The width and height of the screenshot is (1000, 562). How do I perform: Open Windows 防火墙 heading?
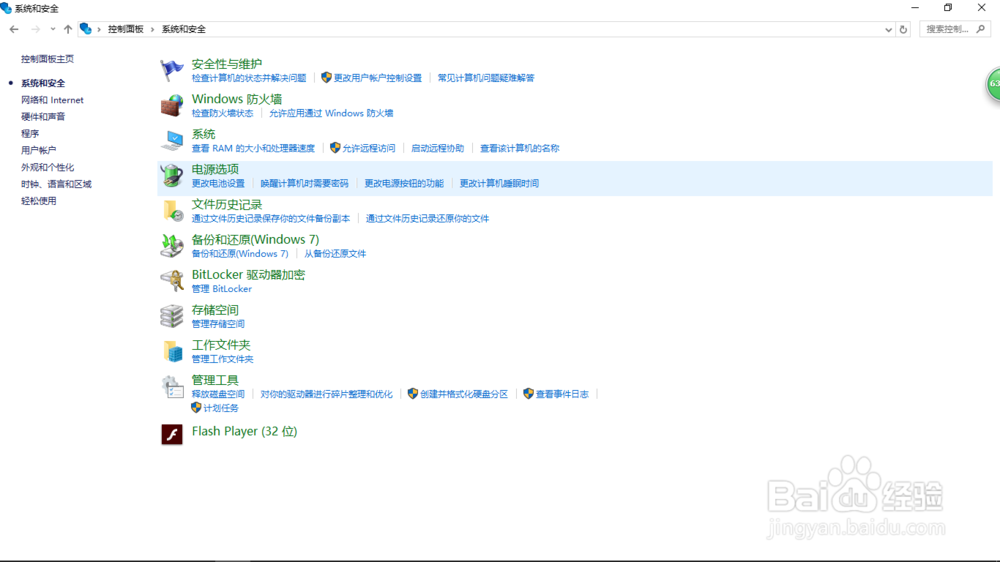coord(237,99)
